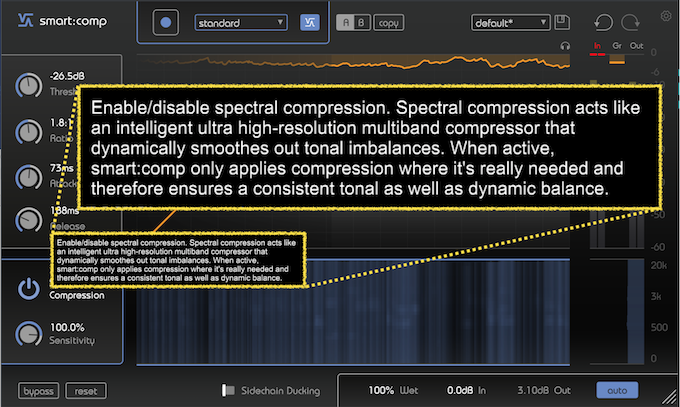Image resolution: width=680 pixels, height=407 pixels.
Task: Undo the last change
Action: pos(603,22)
